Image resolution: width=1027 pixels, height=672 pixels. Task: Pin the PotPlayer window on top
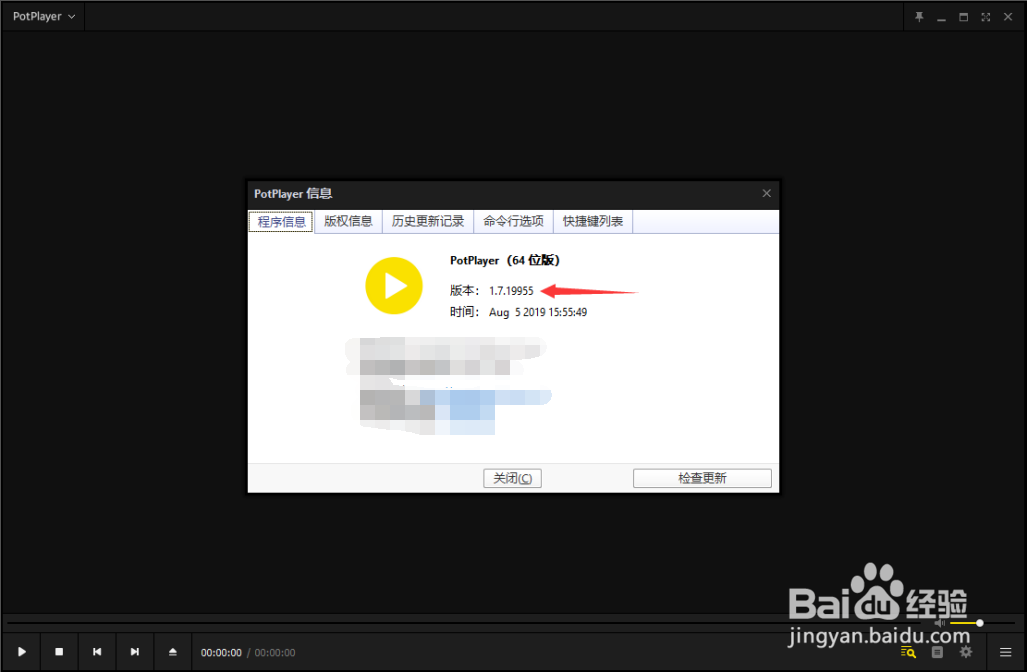(919, 17)
